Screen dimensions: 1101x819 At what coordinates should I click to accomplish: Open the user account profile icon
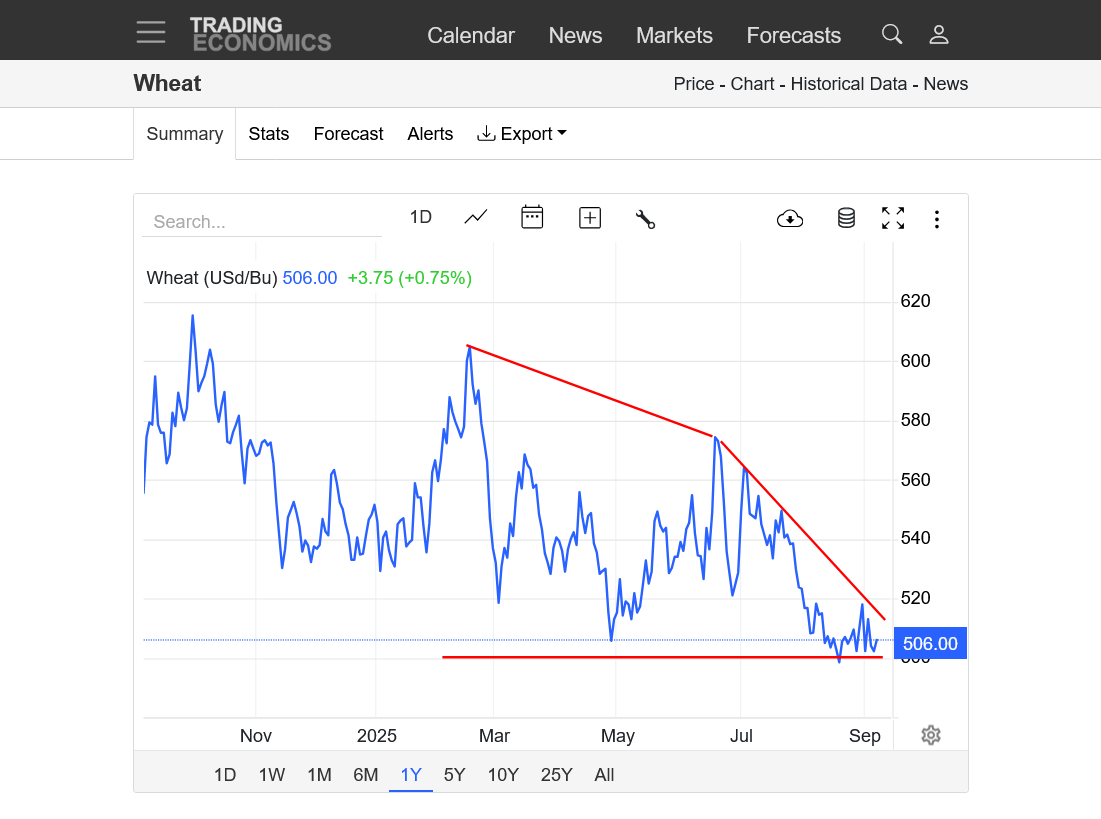pos(938,35)
